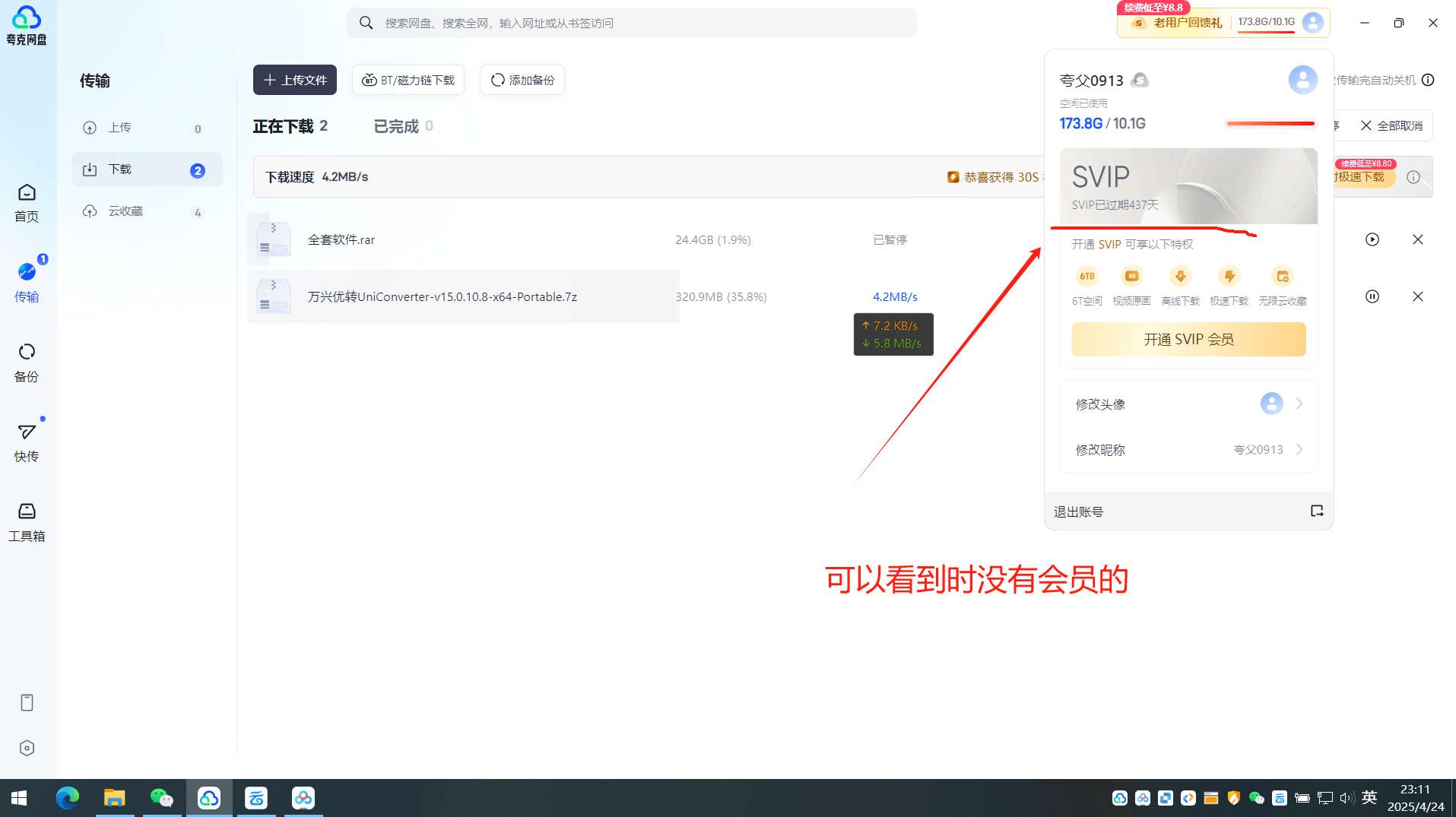Open the 备份 backup section
Screen dimensions: 1456x817
tap(27, 363)
